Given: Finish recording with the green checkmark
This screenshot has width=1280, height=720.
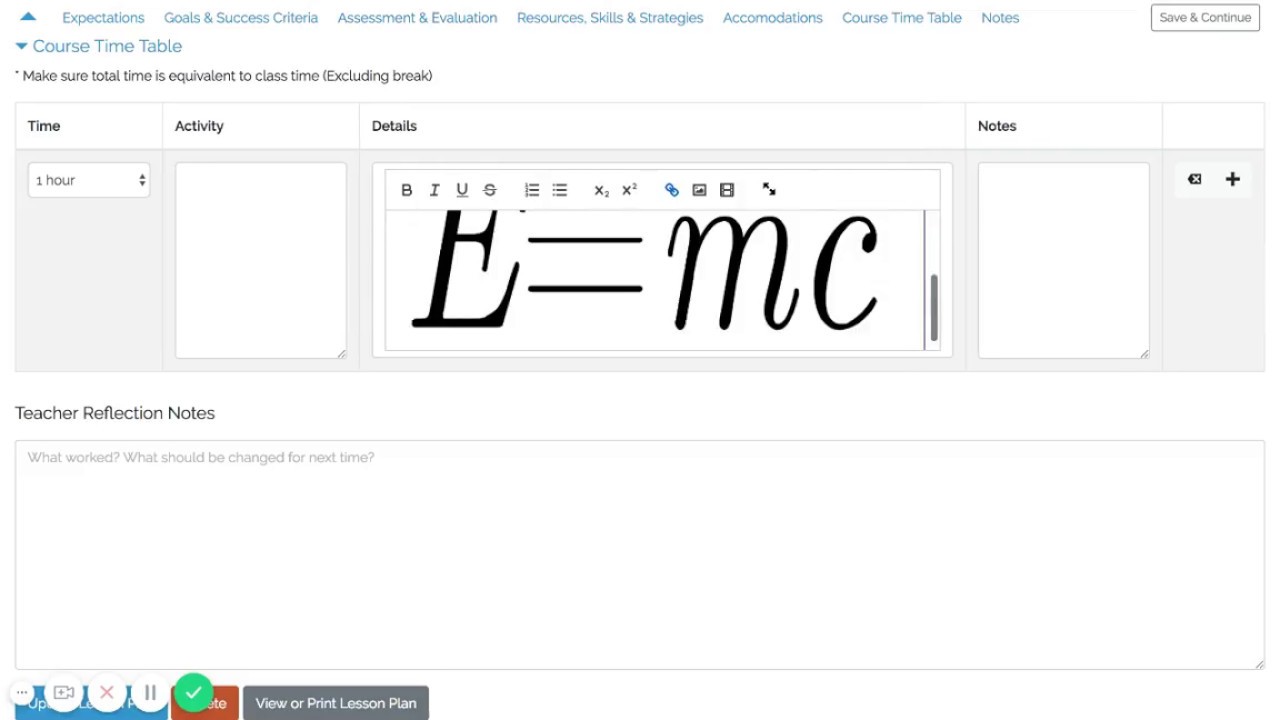Looking at the screenshot, I should (194, 692).
